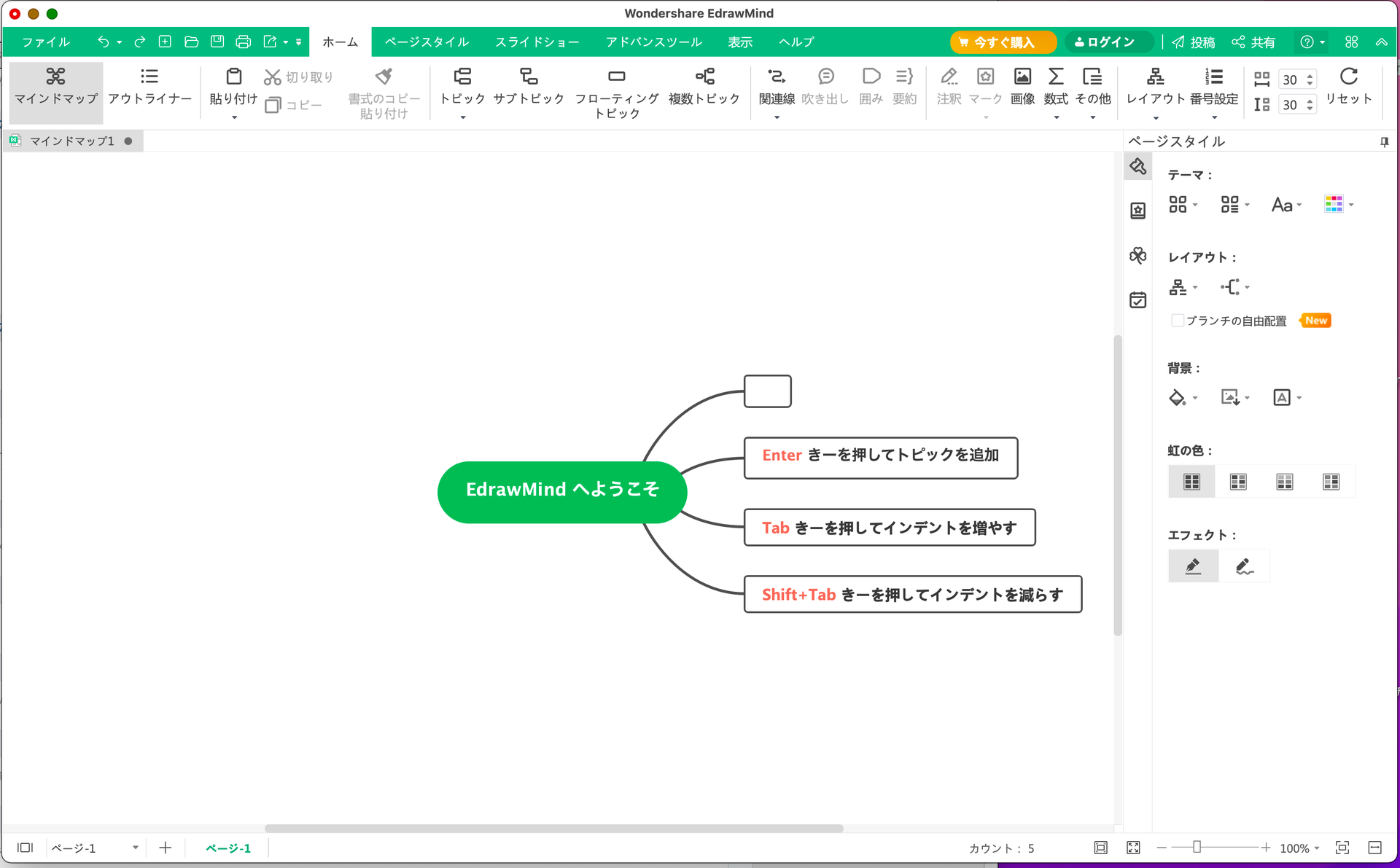Open the clipart clover icon in sidebar
Viewport: 1400px width, 868px height.
1137,255
